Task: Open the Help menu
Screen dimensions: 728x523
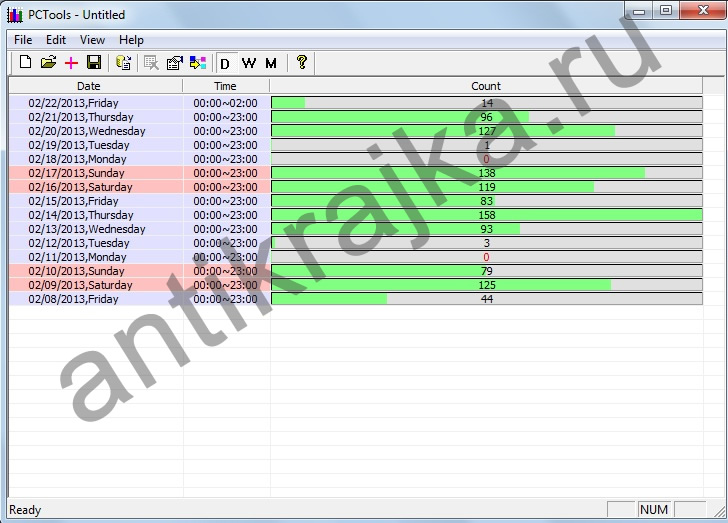Action: pyautogui.click(x=131, y=40)
